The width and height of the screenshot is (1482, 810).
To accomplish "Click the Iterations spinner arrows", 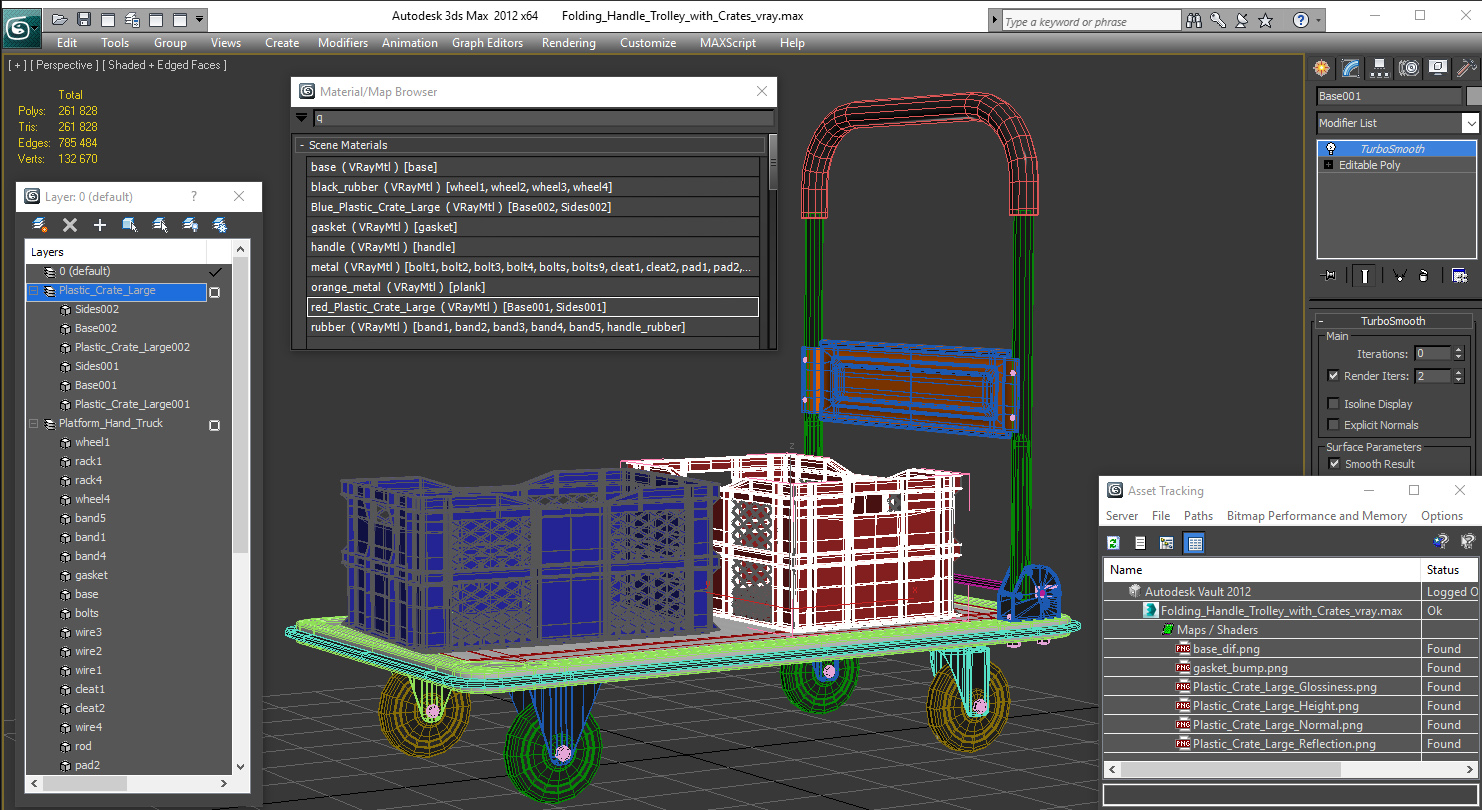I will (1458, 353).
